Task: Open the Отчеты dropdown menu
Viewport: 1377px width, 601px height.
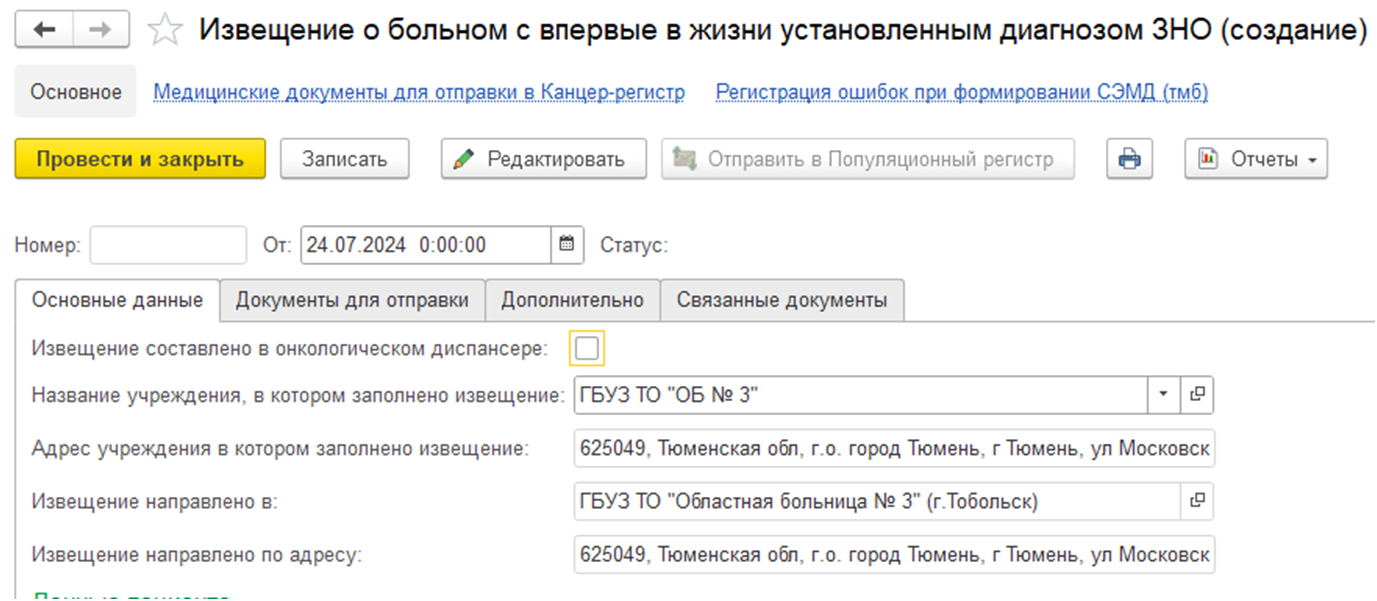Action: click(1256, 159)
